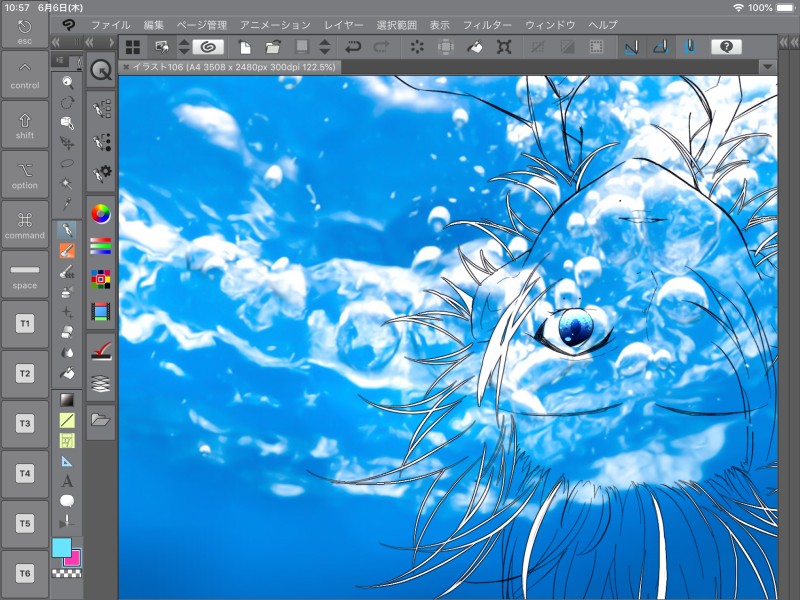Tap the esc undo key
800x600 pixels.
tap(24, 31)
